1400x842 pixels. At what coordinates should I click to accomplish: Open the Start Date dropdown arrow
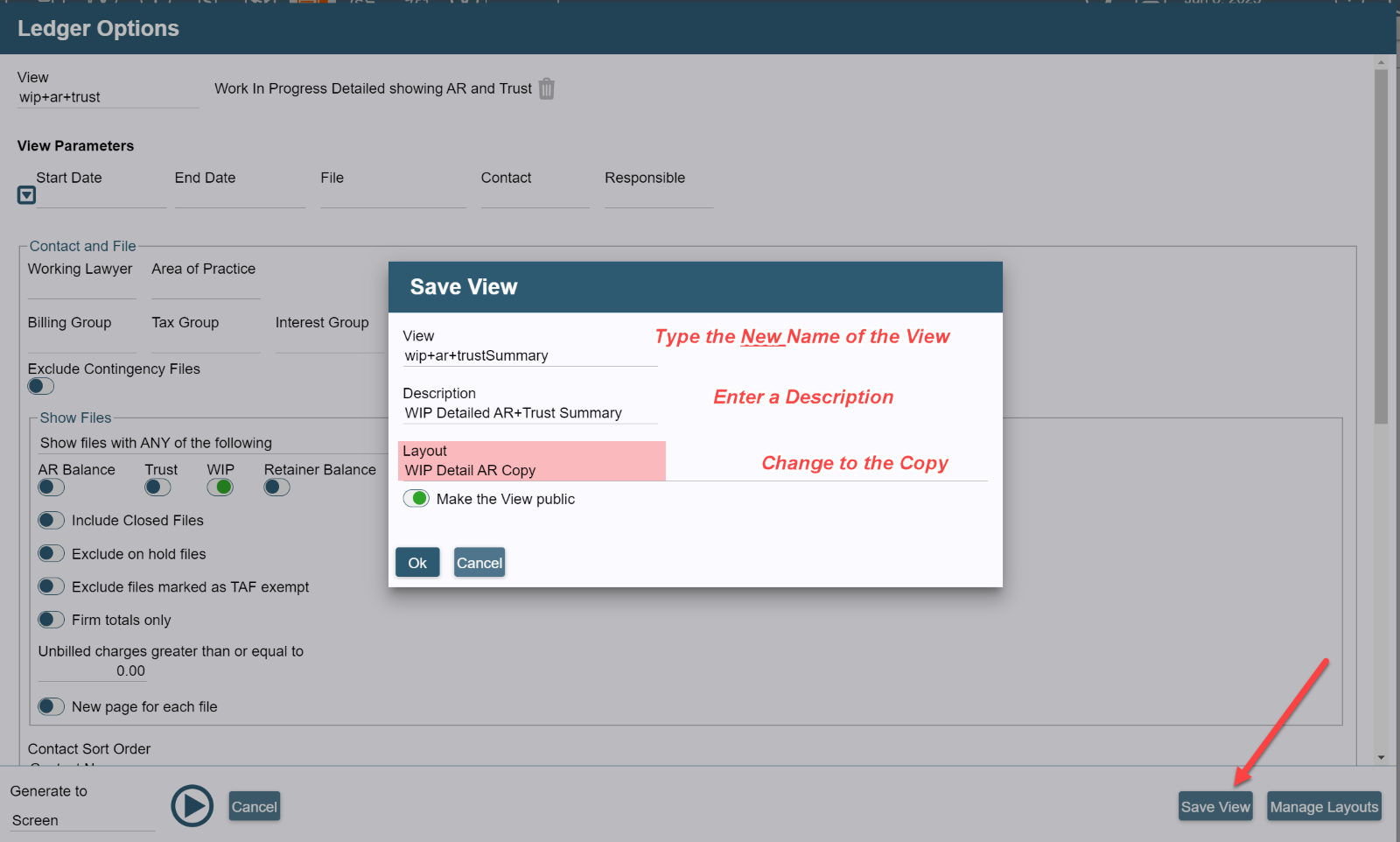pos(25,194)
